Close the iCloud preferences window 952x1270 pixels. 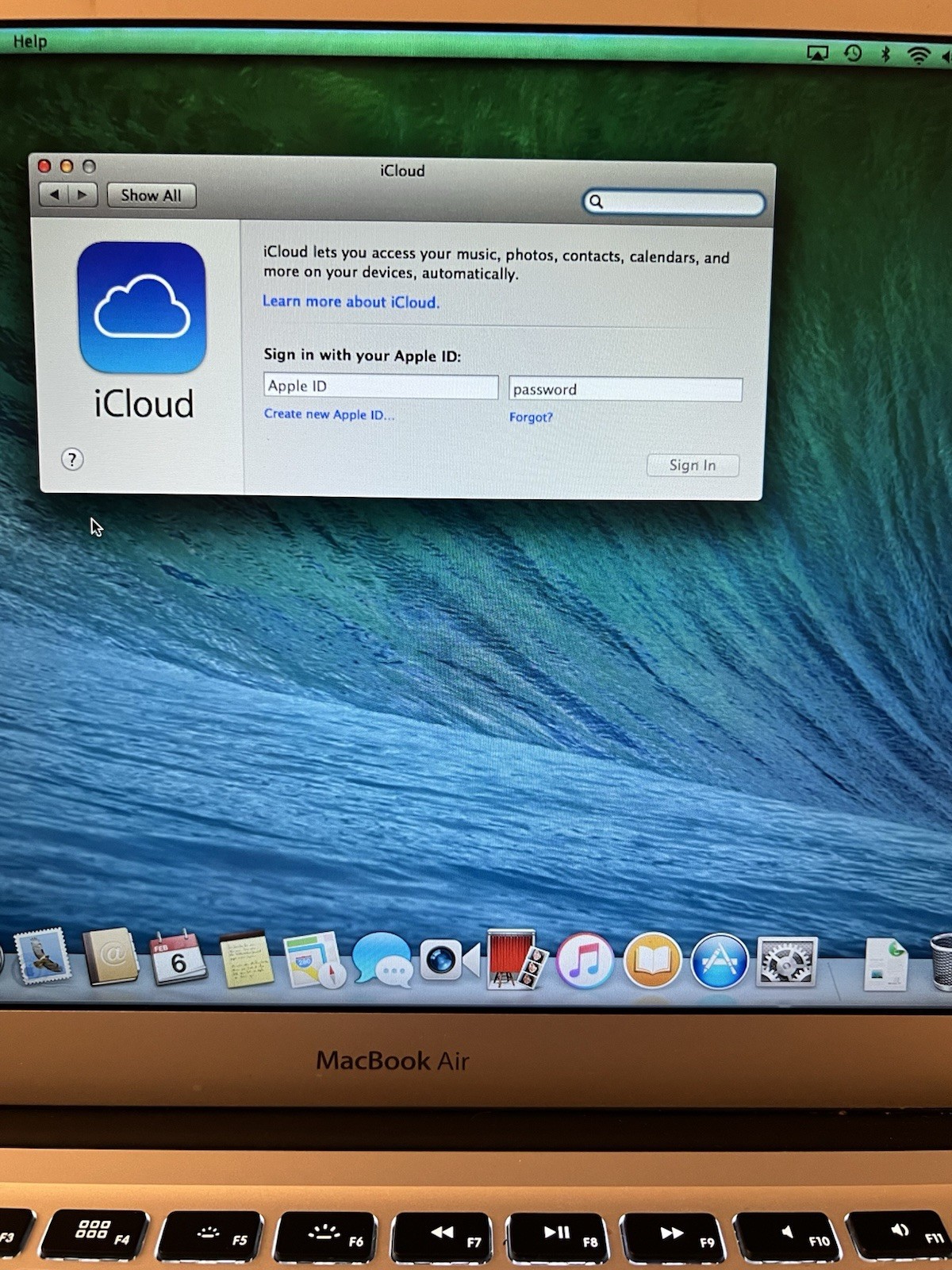pyautogui.click(x=44, y=166)
